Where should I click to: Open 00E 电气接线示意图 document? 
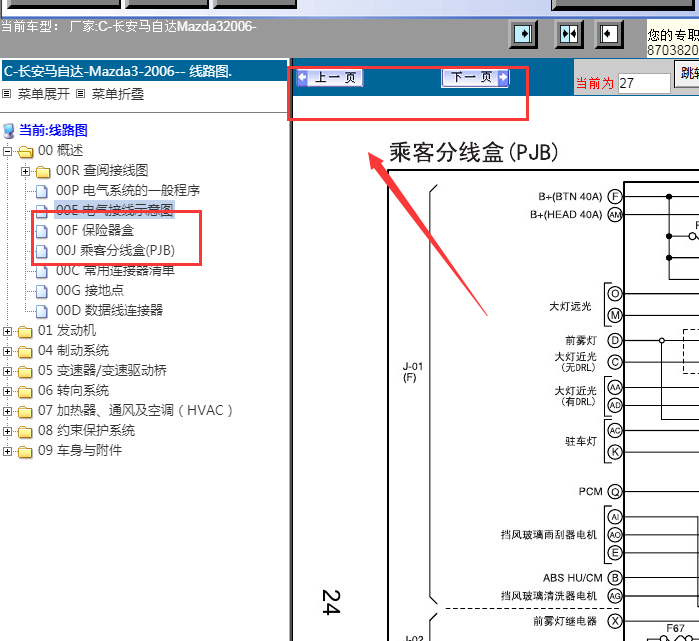click(x=115, y=210)
